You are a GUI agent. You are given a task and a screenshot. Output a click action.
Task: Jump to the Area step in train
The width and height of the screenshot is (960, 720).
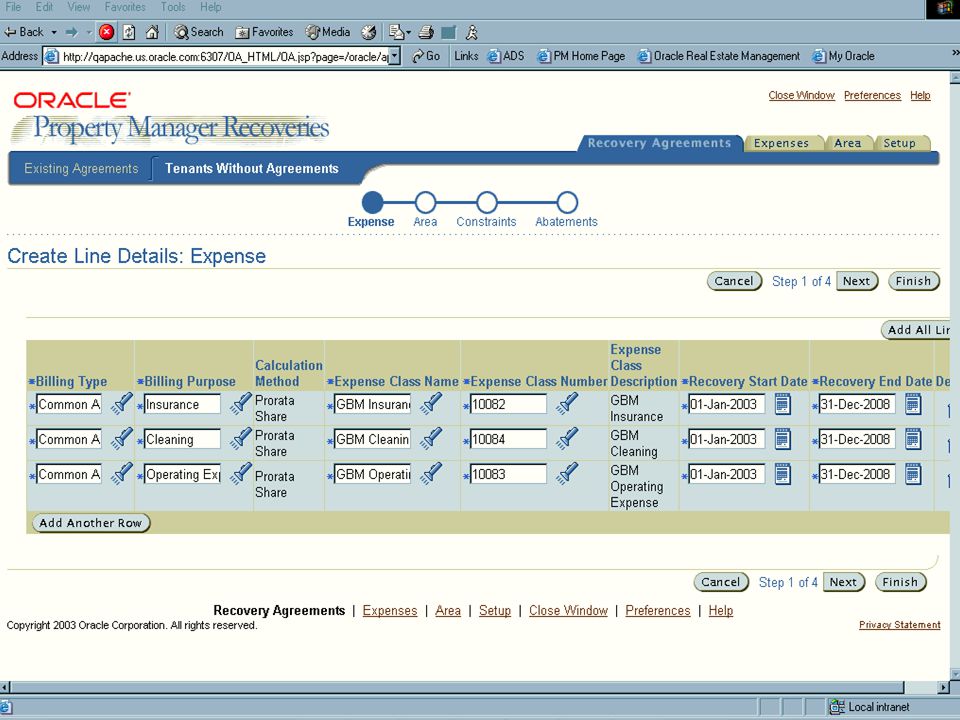click(425, 202)
